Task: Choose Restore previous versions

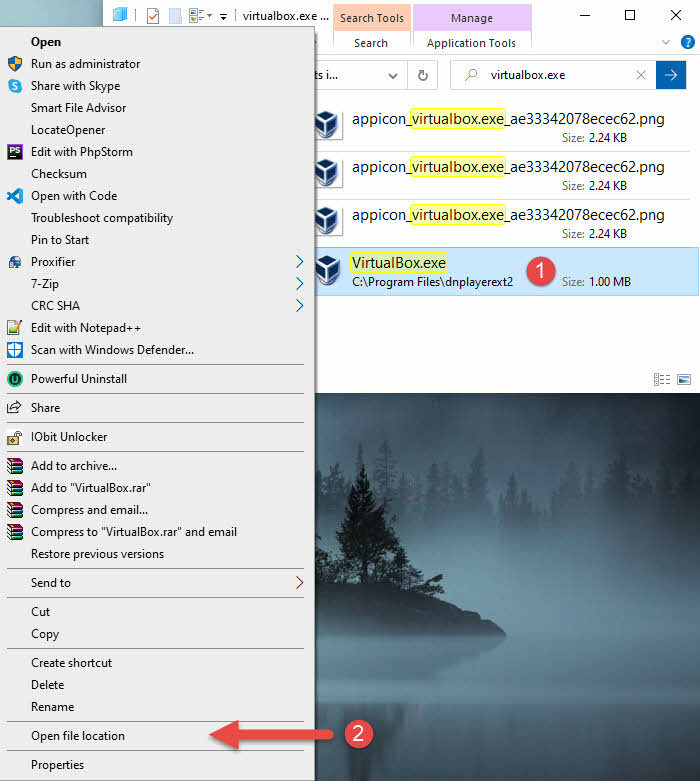Action: pyautogui.click(x=155, y=553)
